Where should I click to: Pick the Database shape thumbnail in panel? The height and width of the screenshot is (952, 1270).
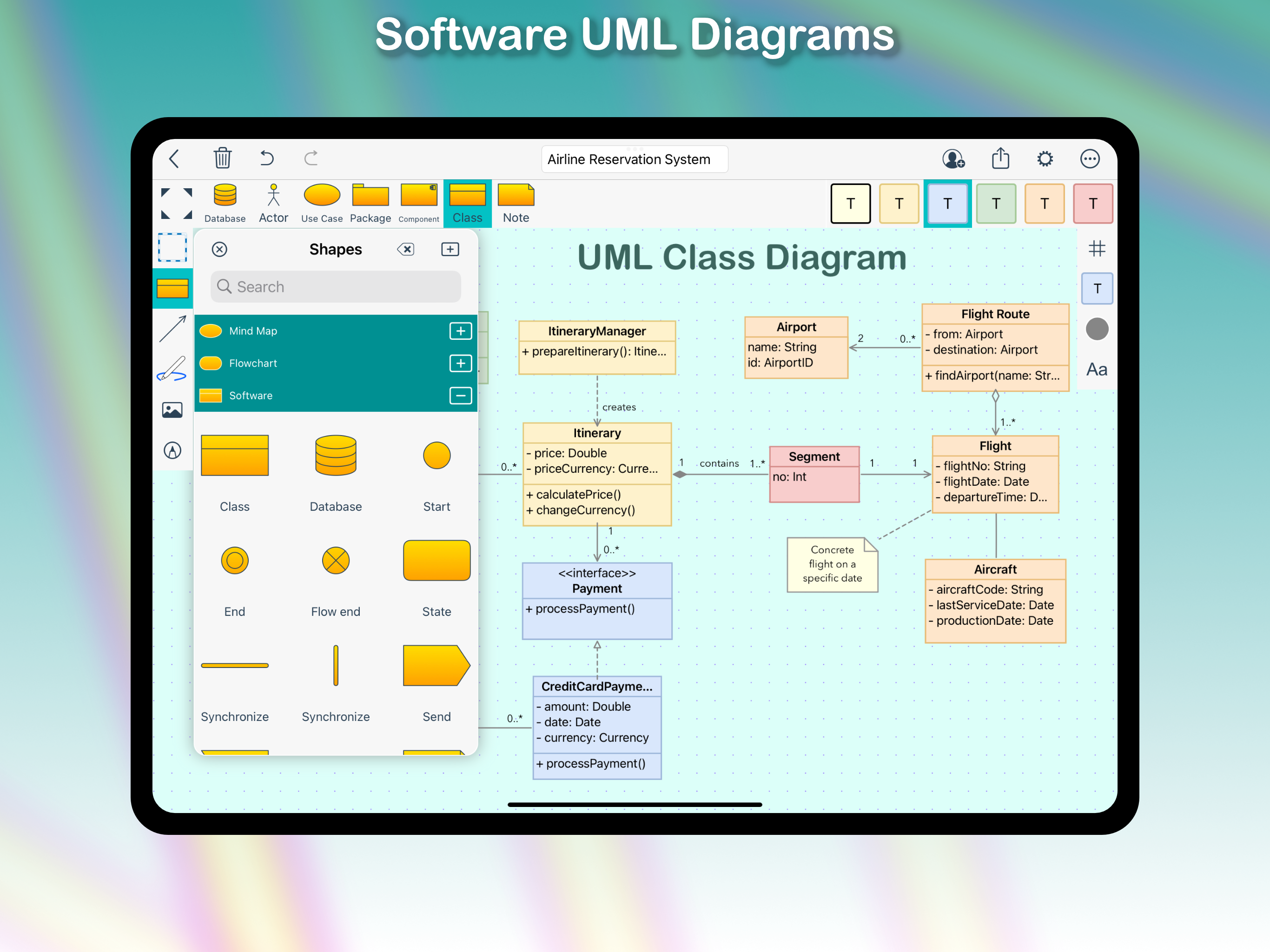335,456
